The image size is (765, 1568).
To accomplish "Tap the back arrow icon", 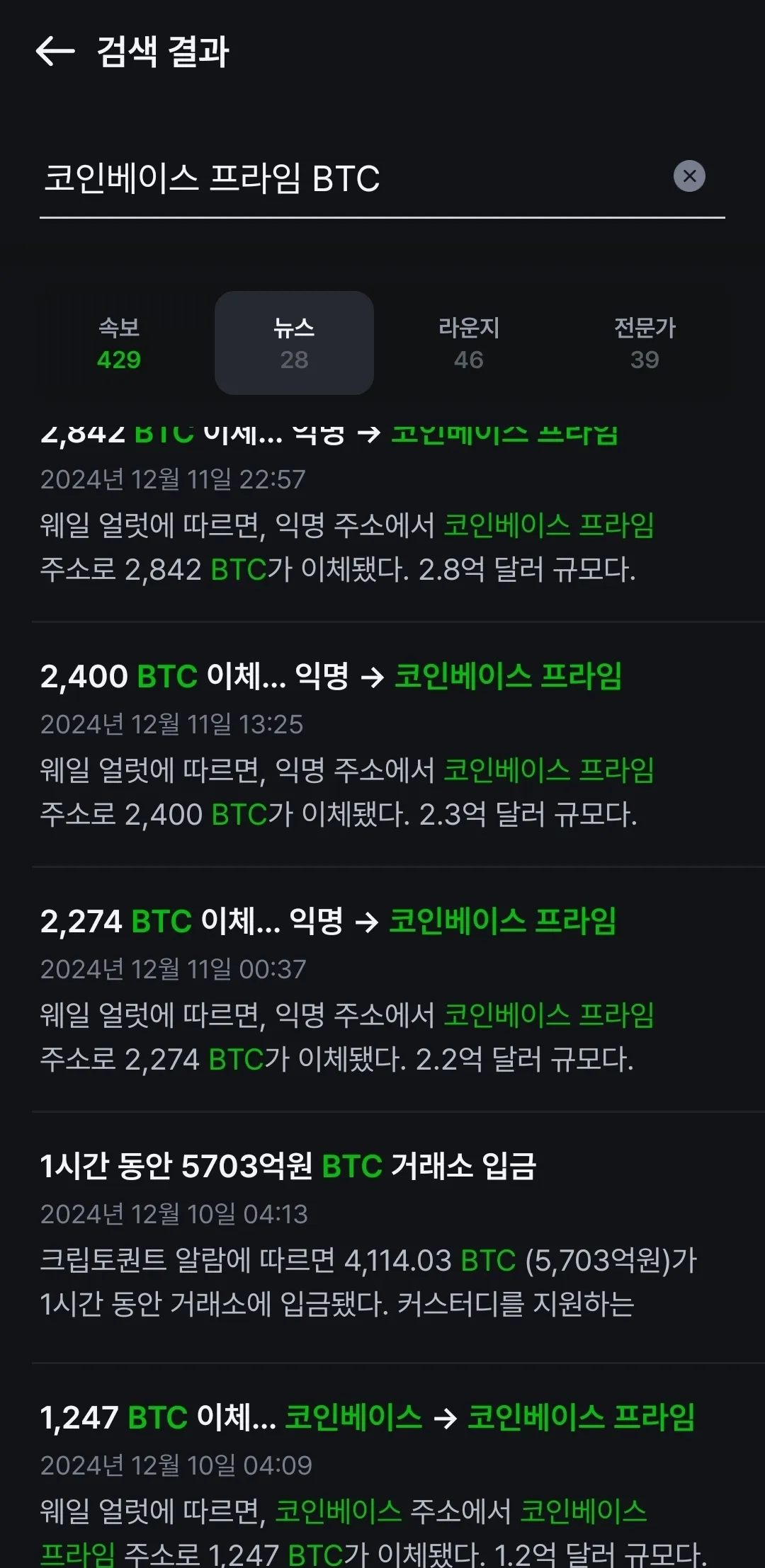I will pos(55,52).
